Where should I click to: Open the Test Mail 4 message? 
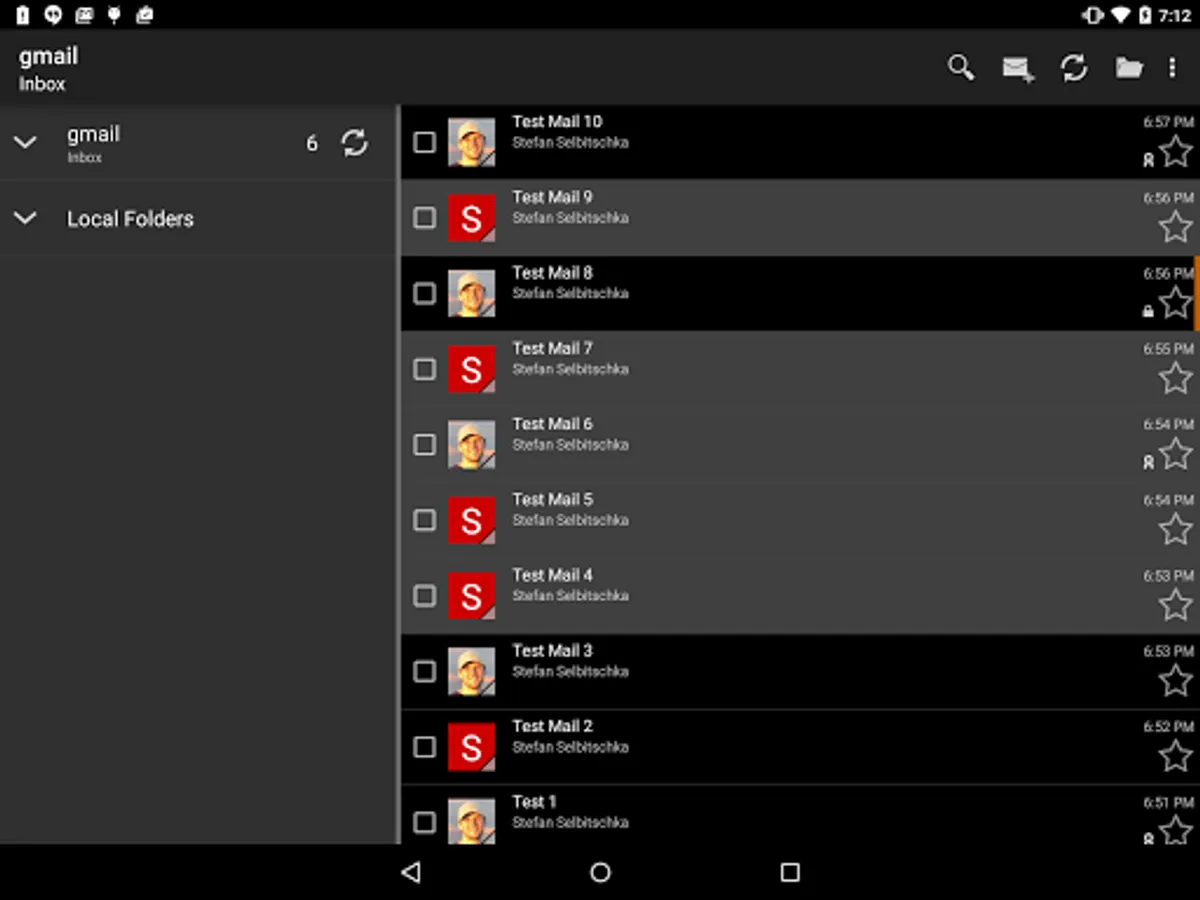click(x=800, y=596)
